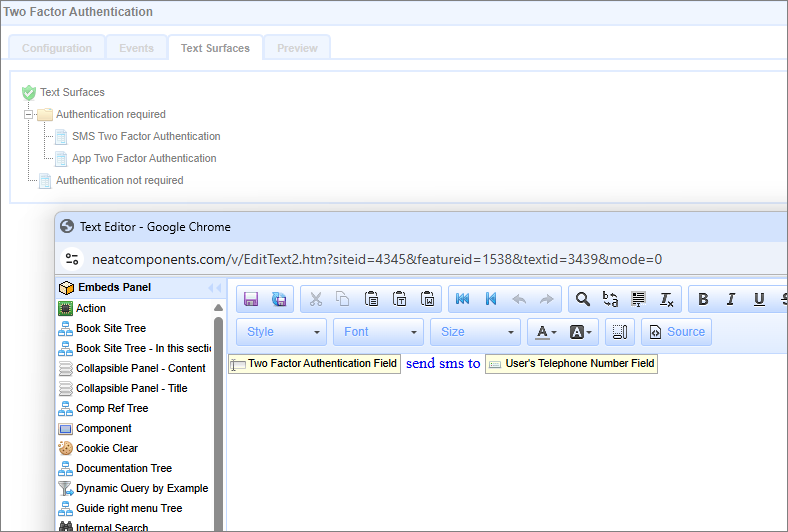Click the Source button
The image size is (788, 532).
[677, 332]
